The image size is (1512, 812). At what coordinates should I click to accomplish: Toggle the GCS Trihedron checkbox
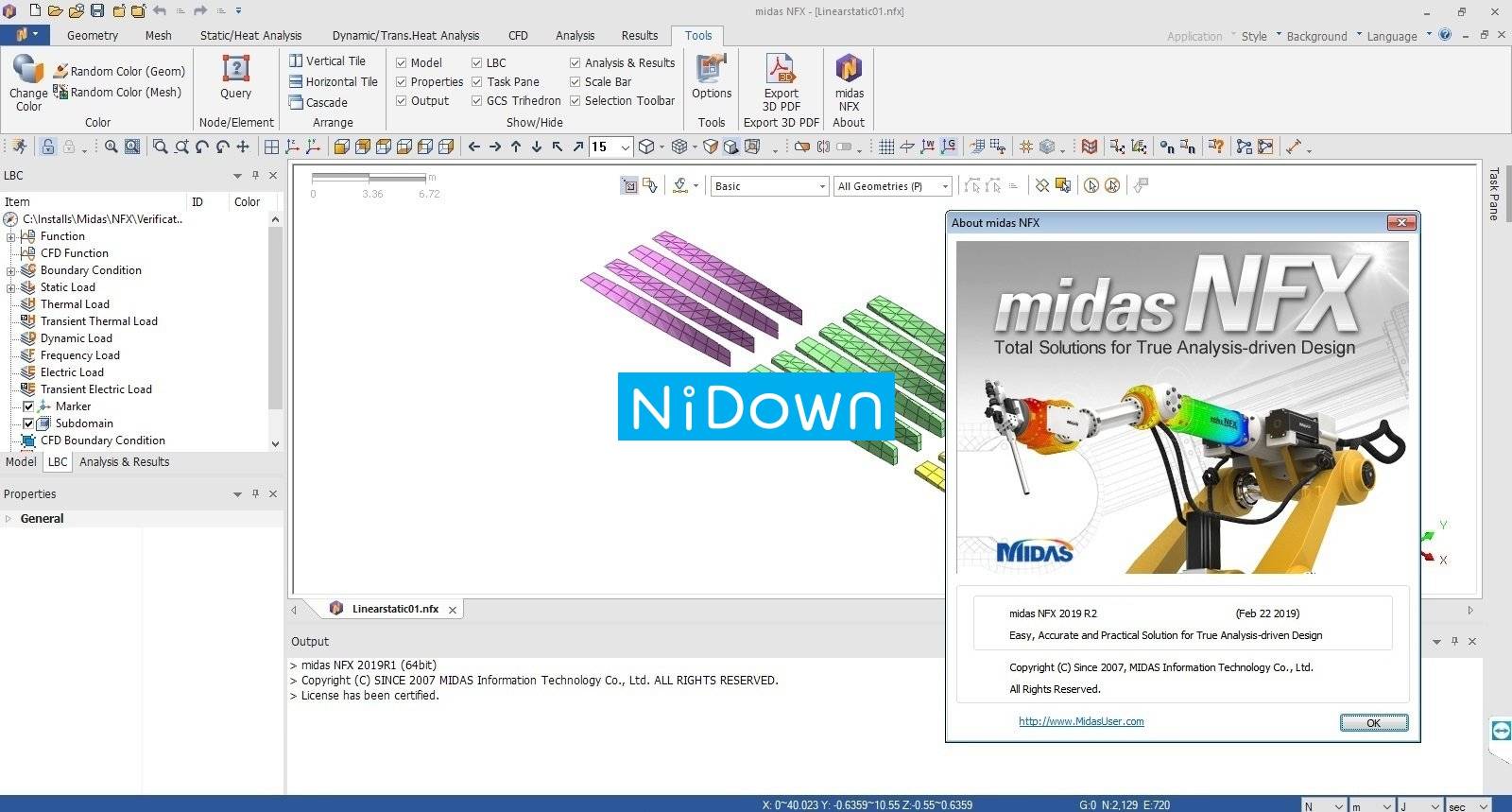477,100
